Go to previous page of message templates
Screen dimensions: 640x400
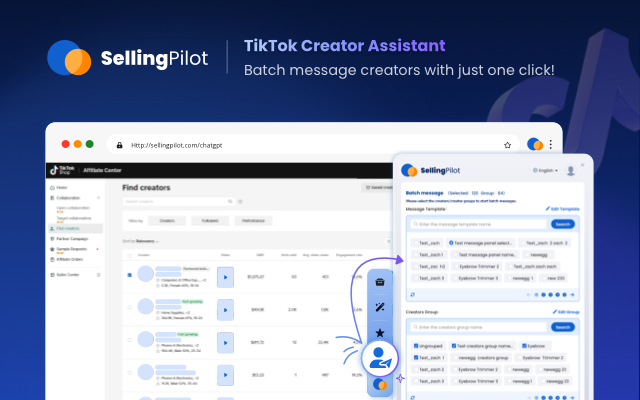click(529, 295)
